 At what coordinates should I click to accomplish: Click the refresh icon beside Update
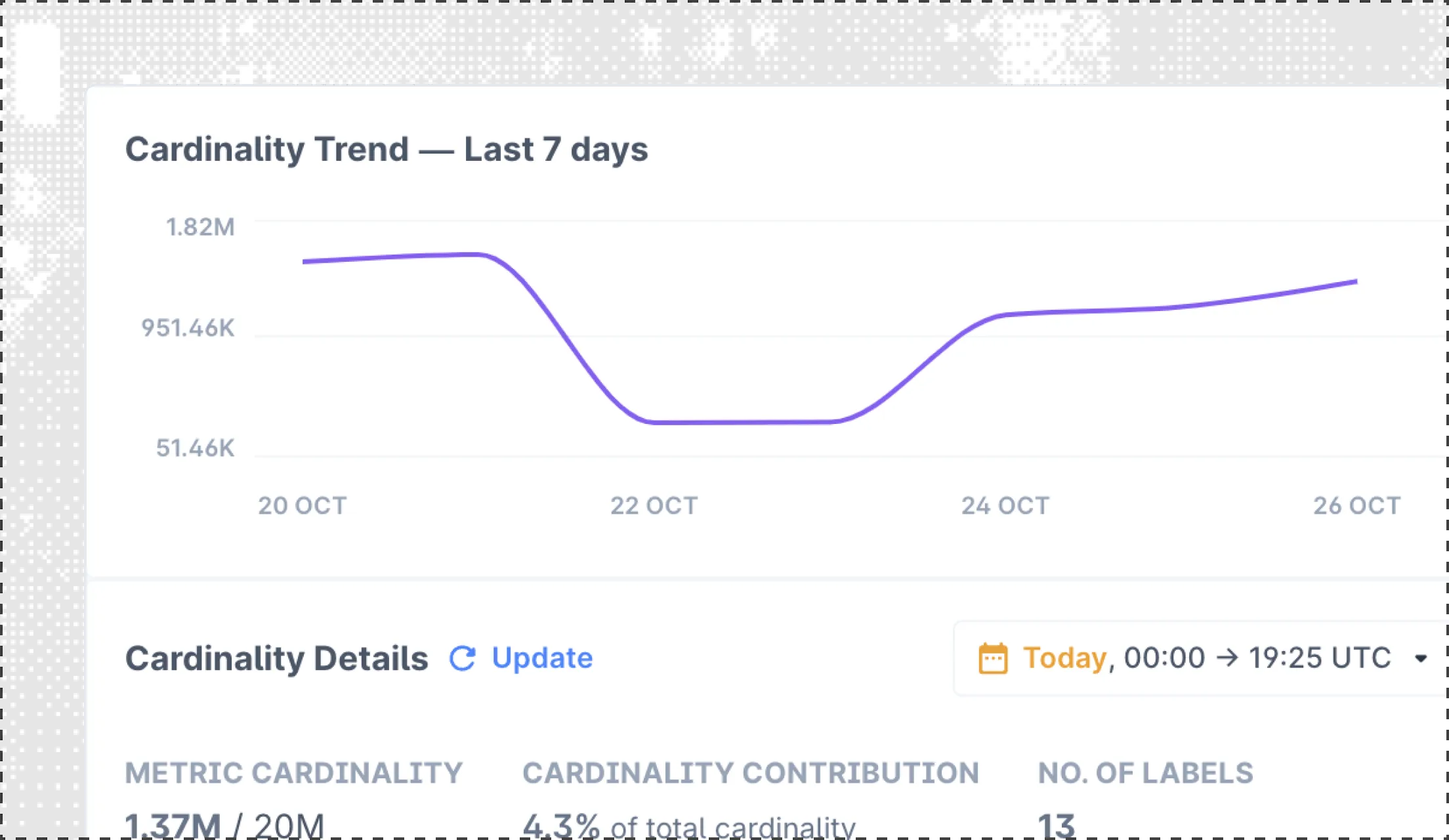463,658
